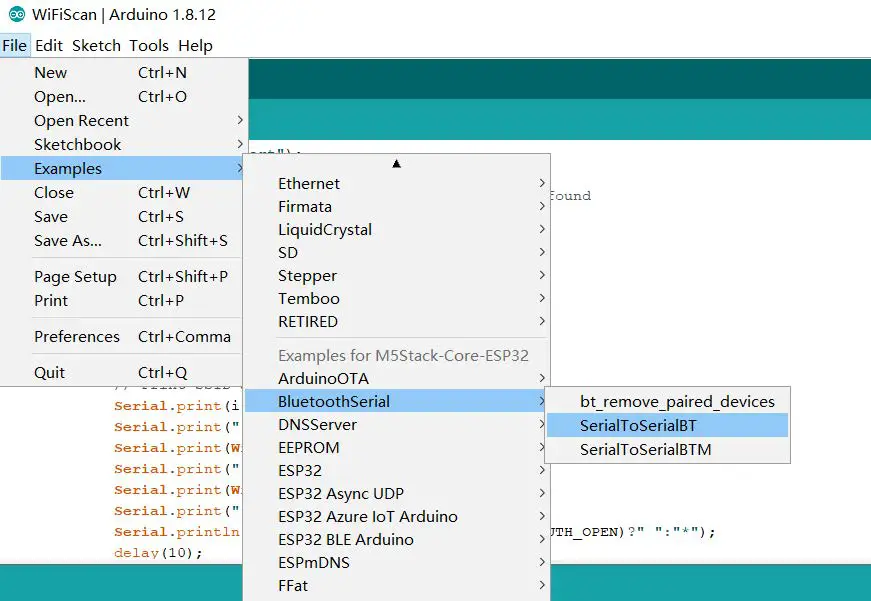Expand the LiquidCrystal examples submenu
This screenshot has width=871, height=601.
point(397,229)
